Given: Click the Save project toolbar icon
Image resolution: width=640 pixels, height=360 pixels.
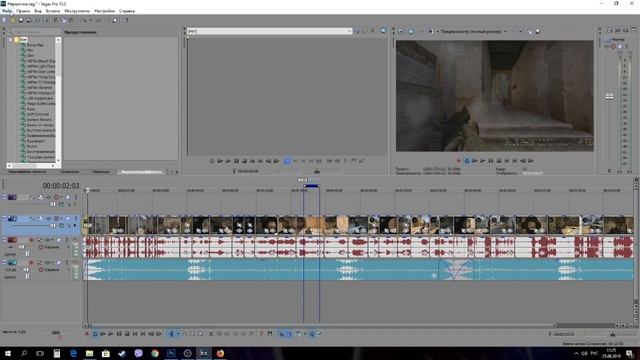Looking at the screenshot, I should point(21,20).
